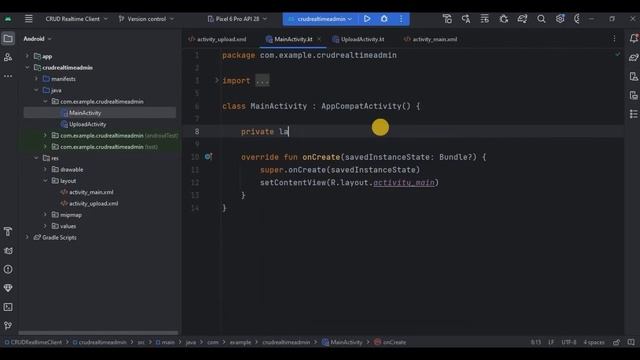Collapse the layout folder
Image resolution: width=640 pixels, height=360 pixels.
(x=45, y=181)
